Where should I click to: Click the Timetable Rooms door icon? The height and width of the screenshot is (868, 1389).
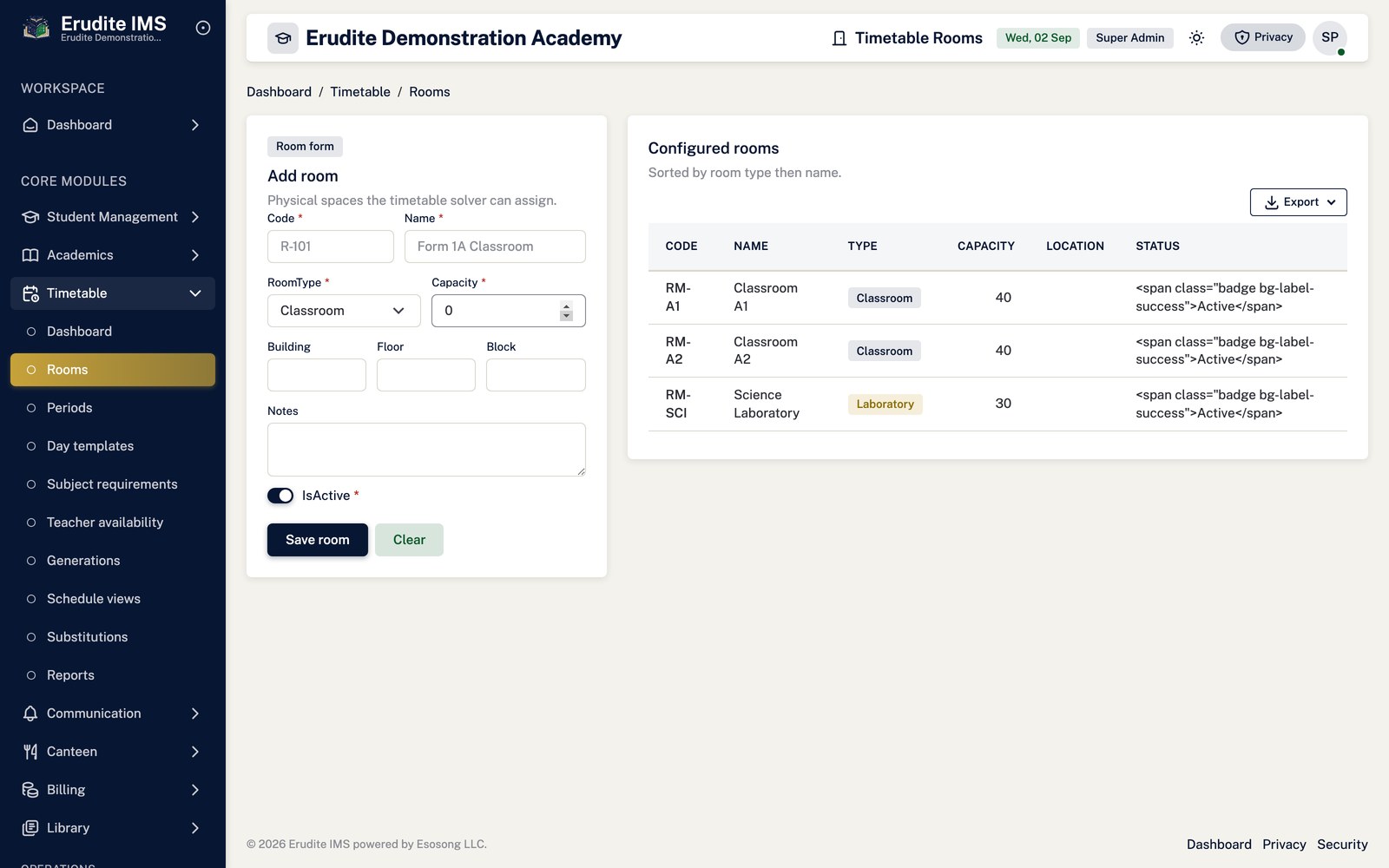[x=839, y=38]
